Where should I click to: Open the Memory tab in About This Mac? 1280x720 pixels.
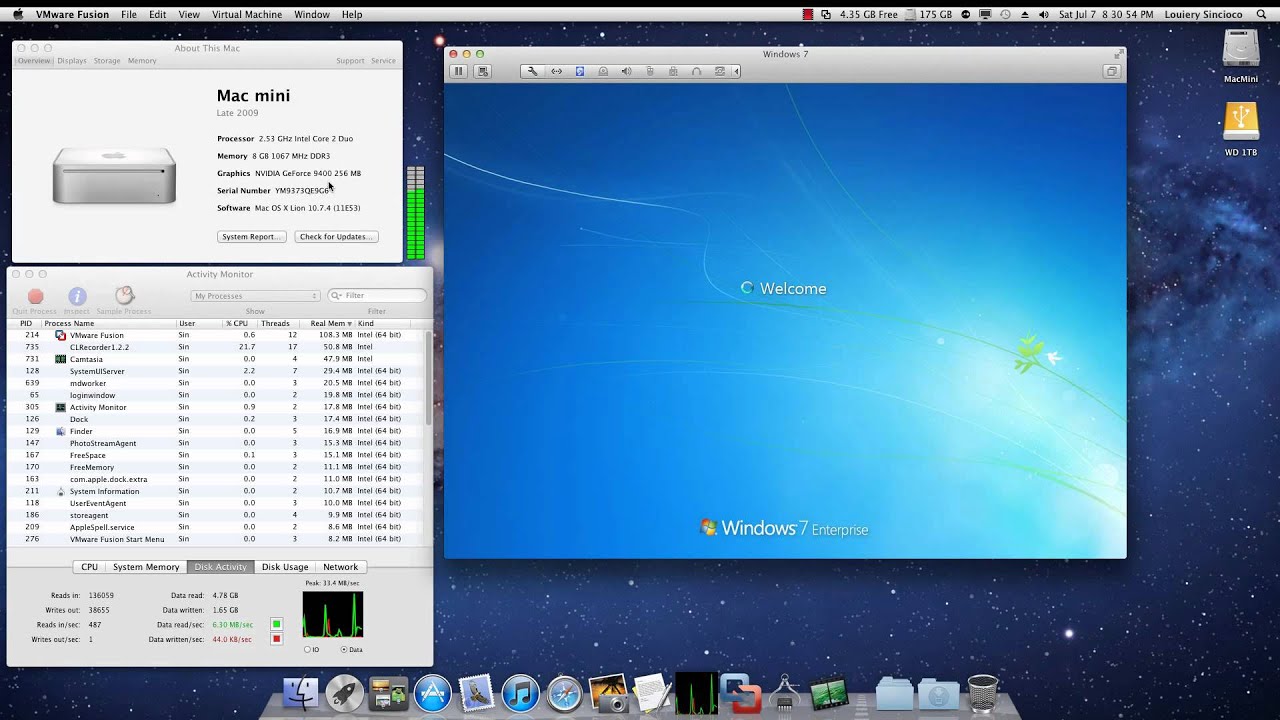142,61
